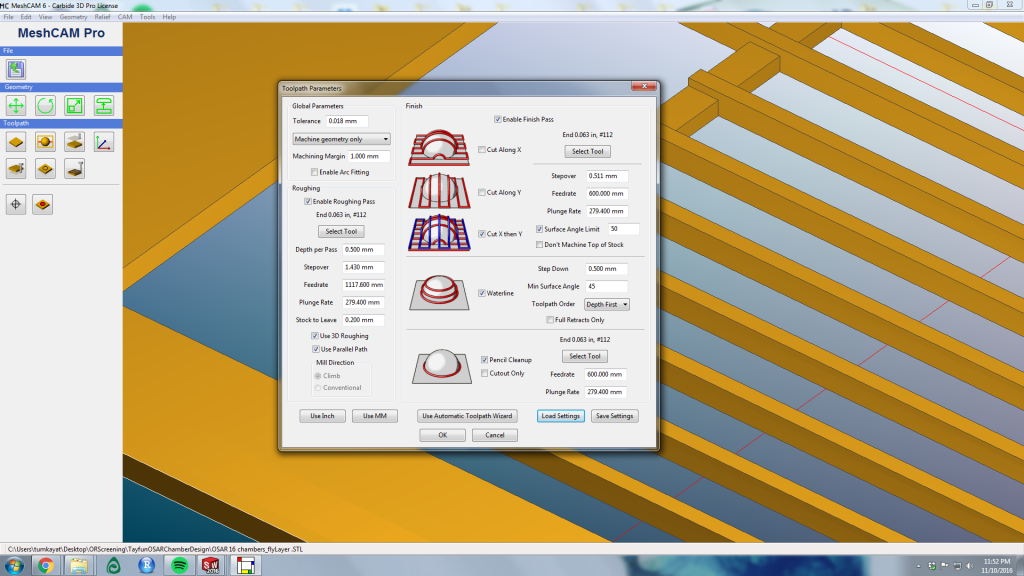Open the CAM menu
This screenshot has width=1024, height=576.
[125, 17]
